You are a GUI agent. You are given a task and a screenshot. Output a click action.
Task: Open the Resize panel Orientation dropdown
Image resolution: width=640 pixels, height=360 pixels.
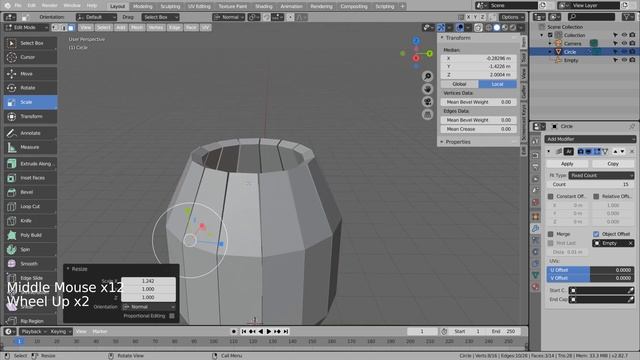149,307
